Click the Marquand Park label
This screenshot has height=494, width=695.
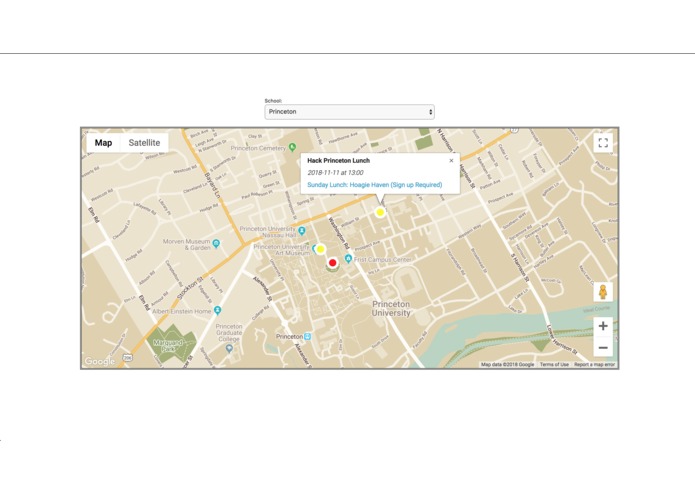[x=168, y=346]
